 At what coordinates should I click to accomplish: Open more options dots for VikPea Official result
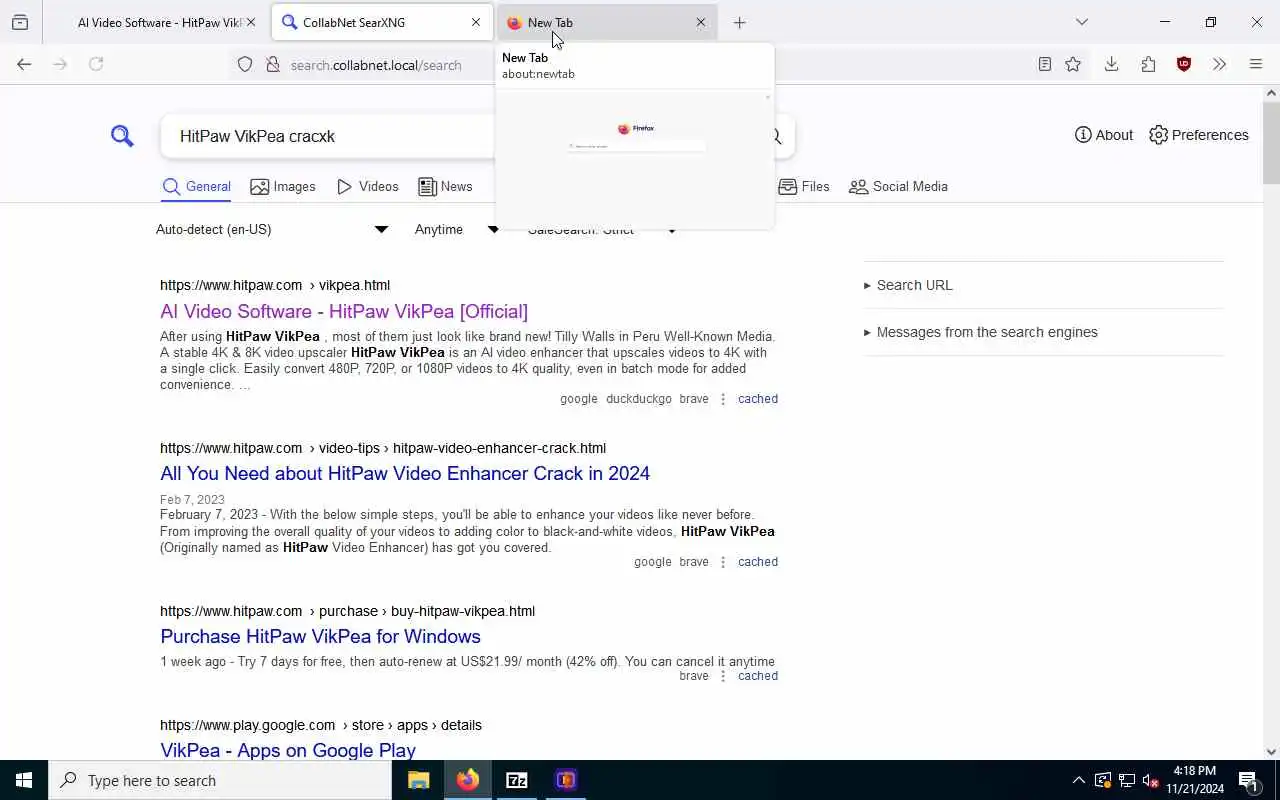coord(723,399)
